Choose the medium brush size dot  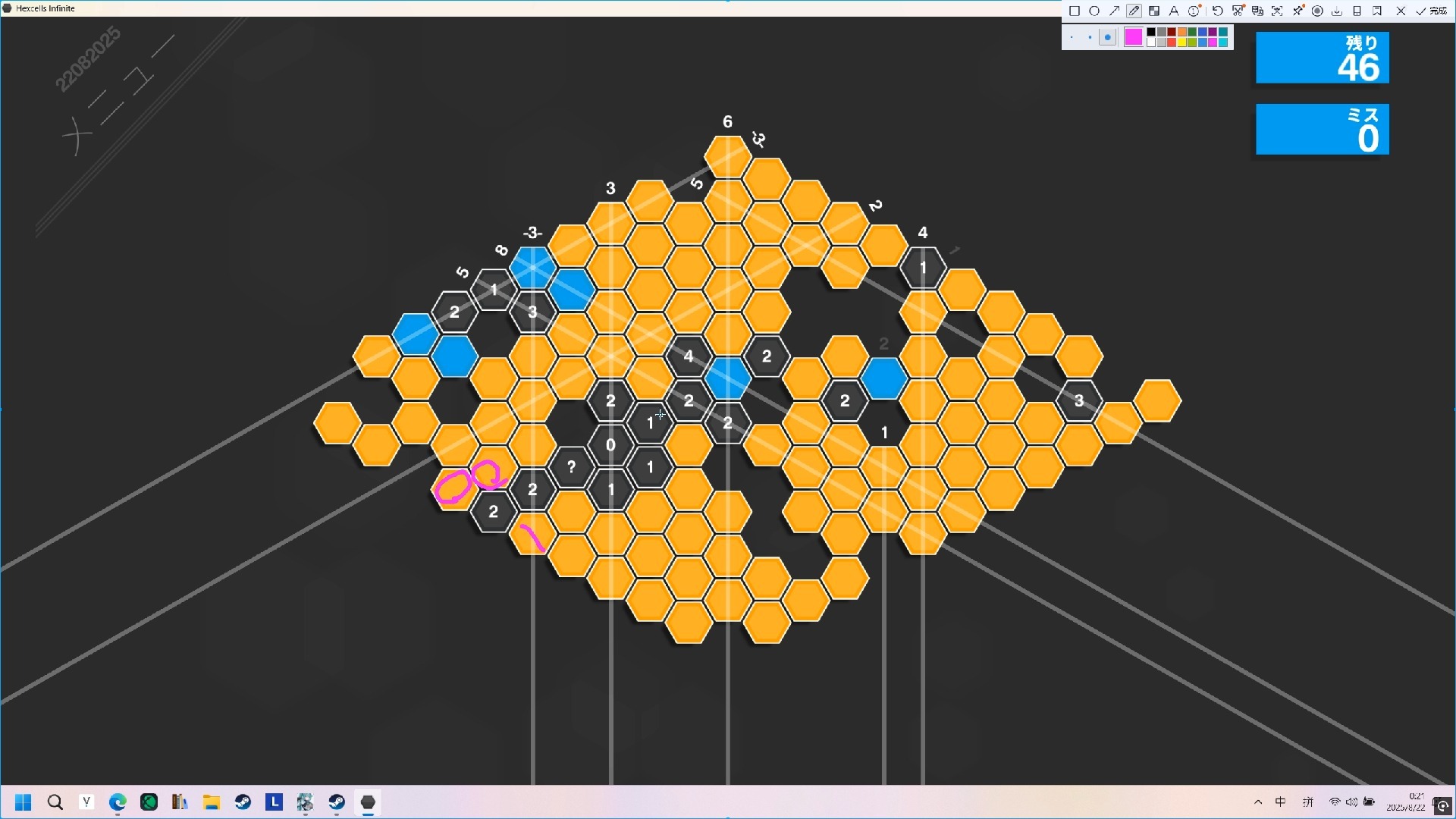[1090, 37]
